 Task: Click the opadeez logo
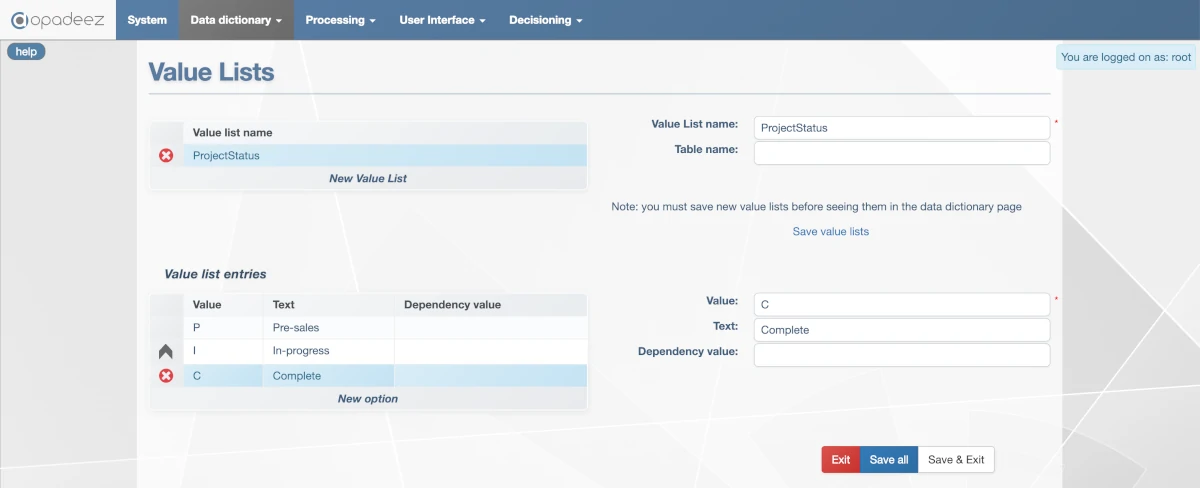58,20
